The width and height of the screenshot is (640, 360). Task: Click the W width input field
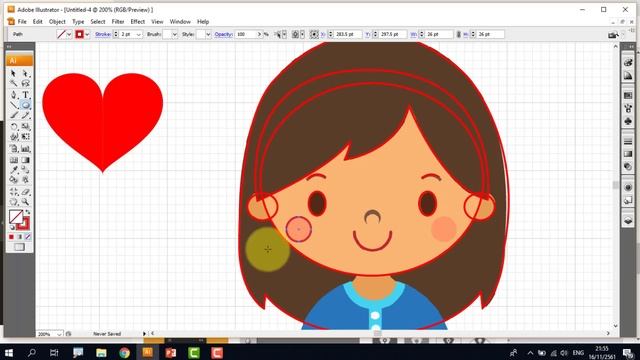tap(439, 35)
